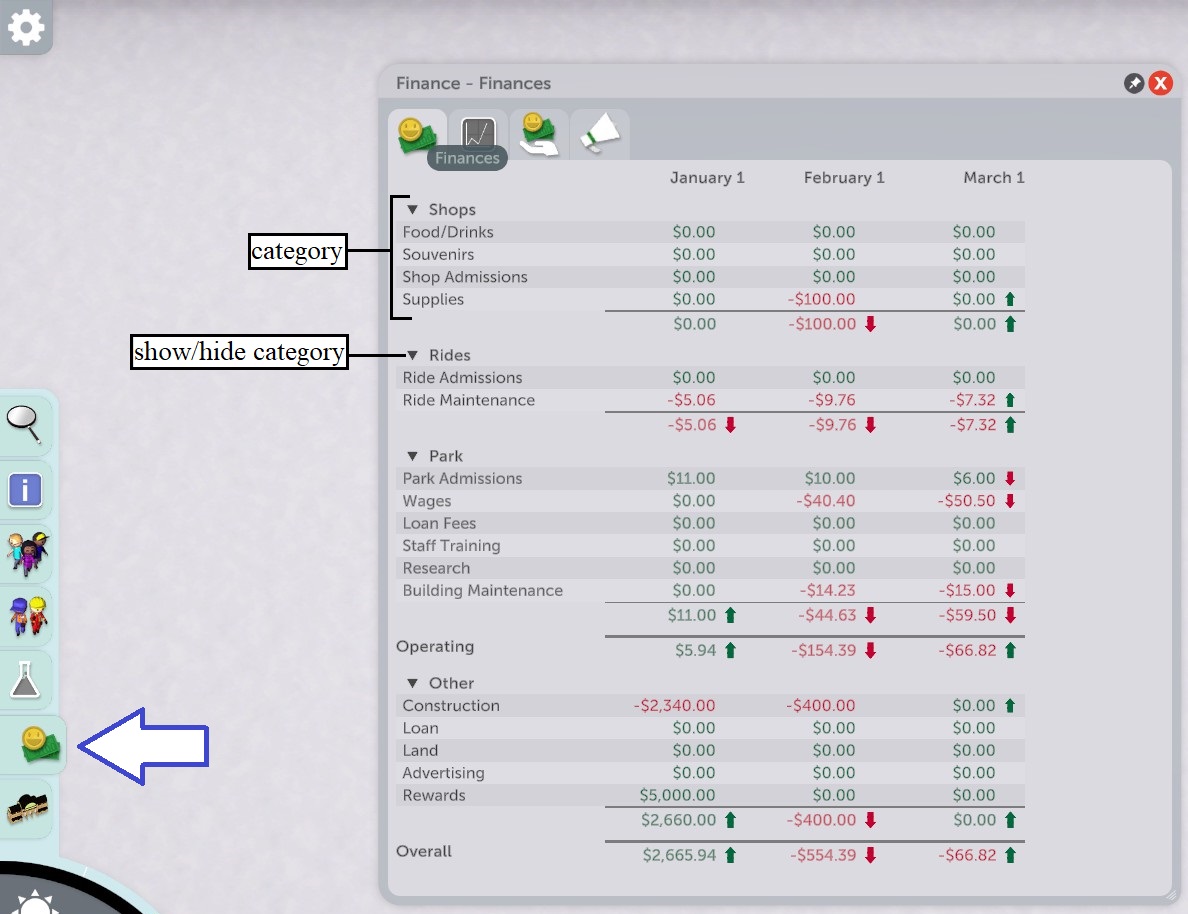This screenshot has height=914, width=1188.
Task: Click the Other January subtotal $2,660.00
Action: pos(678,820)
